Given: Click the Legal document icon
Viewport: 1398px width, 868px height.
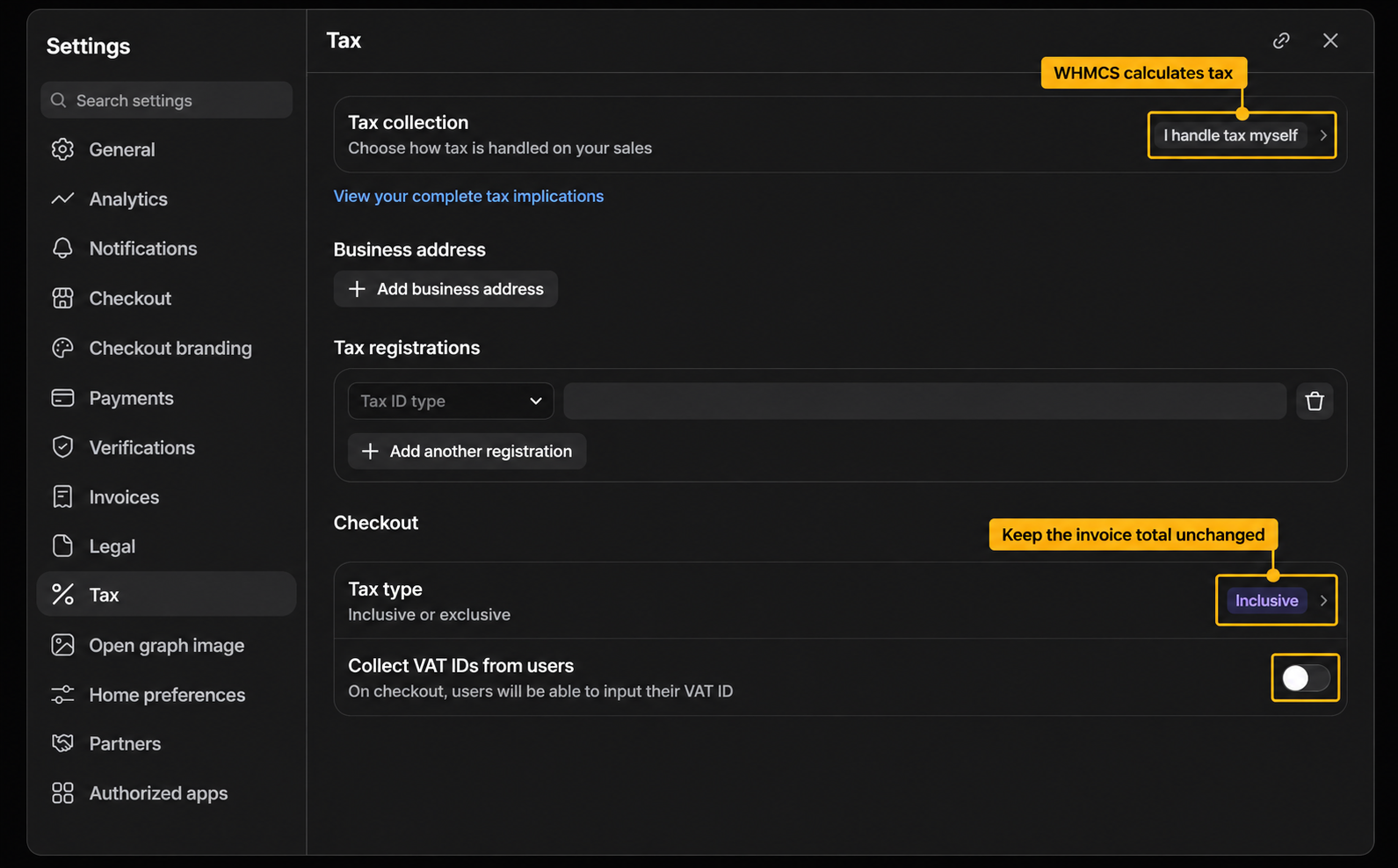Looking at the screenshot, I should pyautogui.click(x=62, y=546).
